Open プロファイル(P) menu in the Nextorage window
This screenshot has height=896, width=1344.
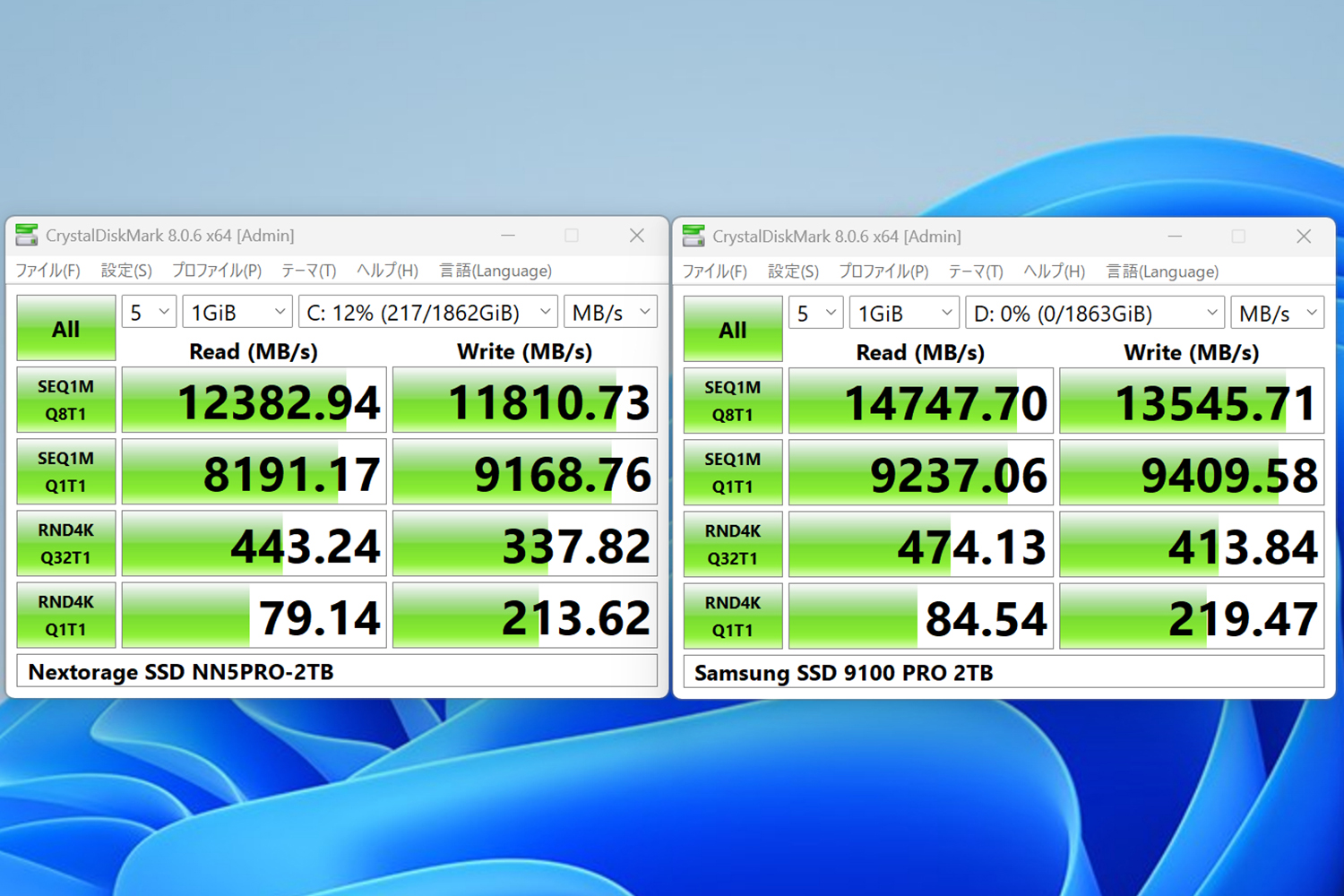(x=217, y=271)
